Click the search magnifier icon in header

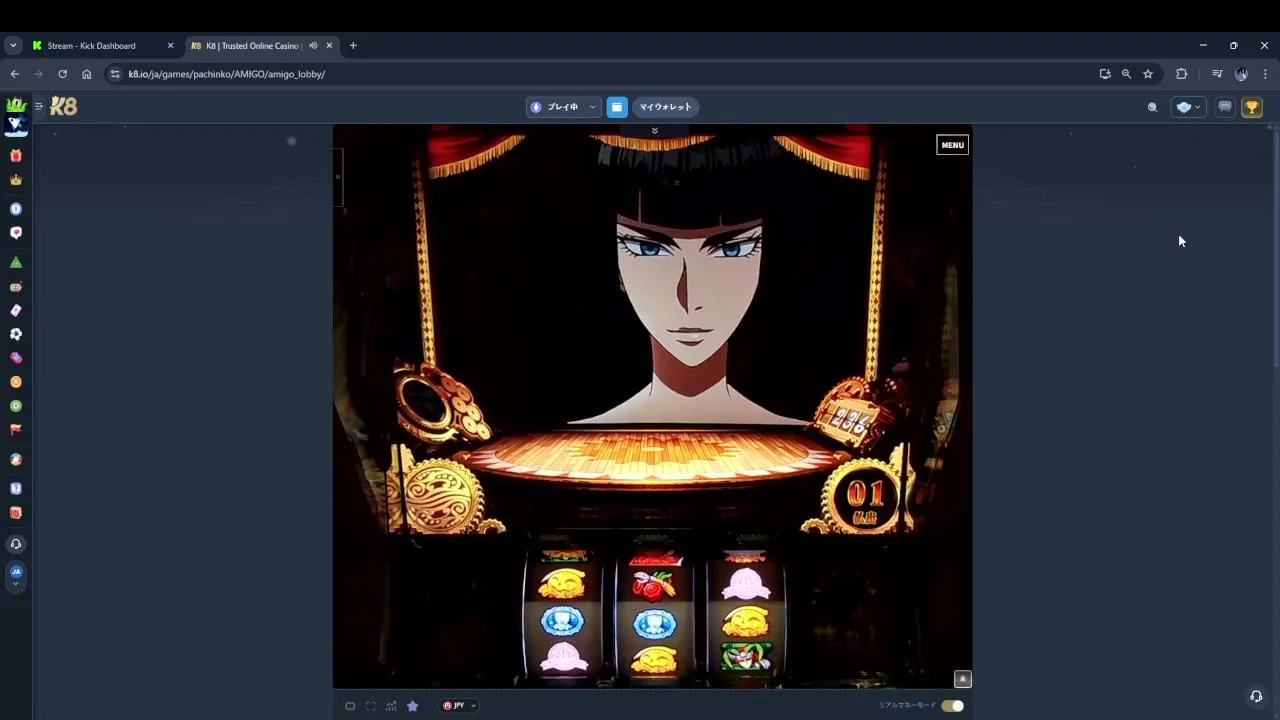[1153, 107]
